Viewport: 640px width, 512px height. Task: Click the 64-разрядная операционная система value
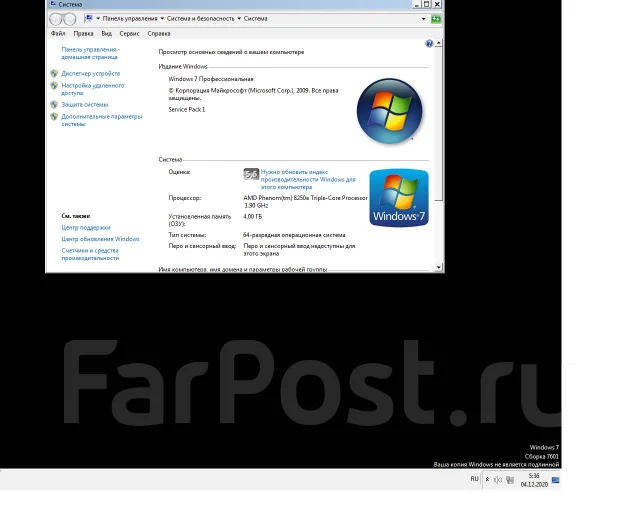(294, 235)
